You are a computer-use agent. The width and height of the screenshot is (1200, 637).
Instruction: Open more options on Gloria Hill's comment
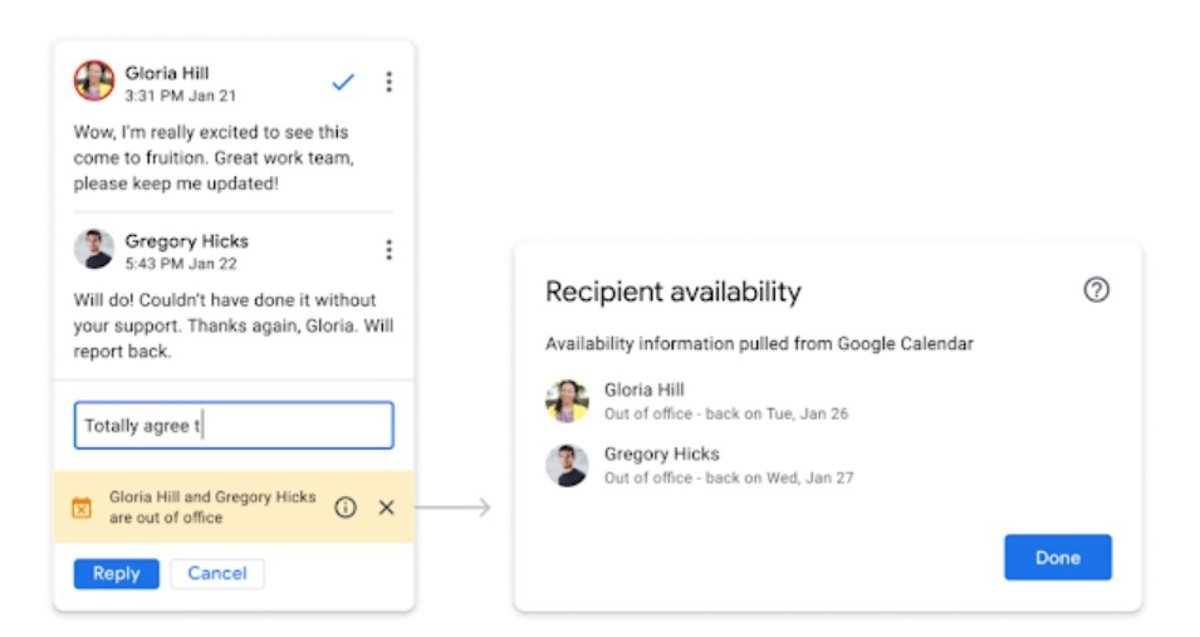point(389,82)
